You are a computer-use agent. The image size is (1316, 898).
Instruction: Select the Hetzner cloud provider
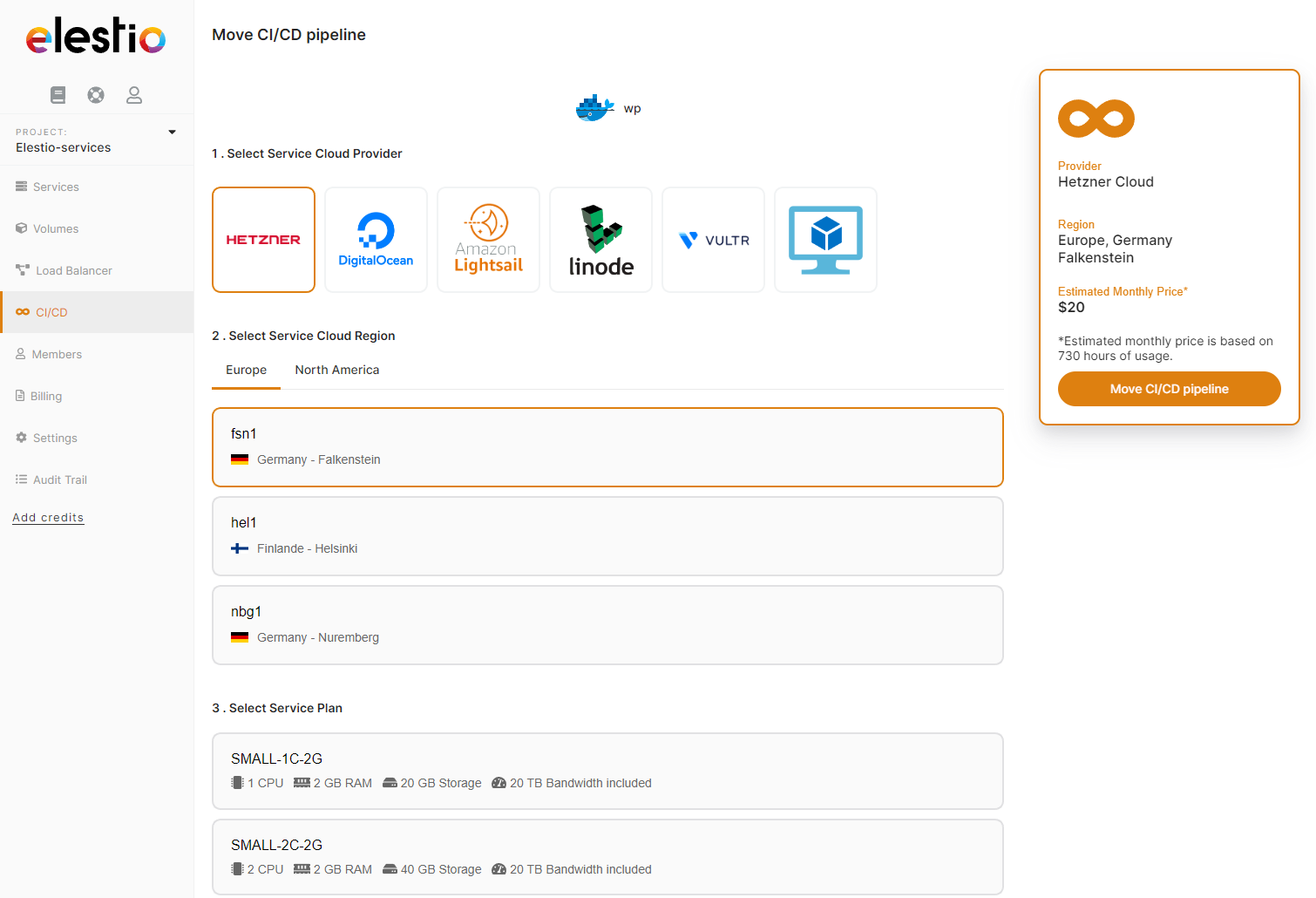point(263,240)
